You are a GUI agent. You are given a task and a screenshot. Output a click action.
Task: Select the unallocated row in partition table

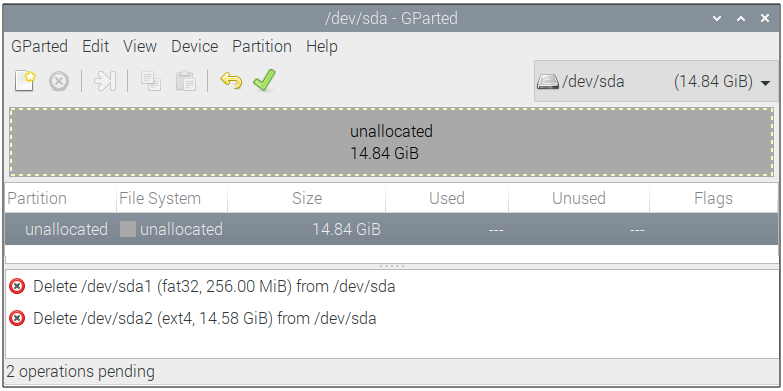point(392,229)
